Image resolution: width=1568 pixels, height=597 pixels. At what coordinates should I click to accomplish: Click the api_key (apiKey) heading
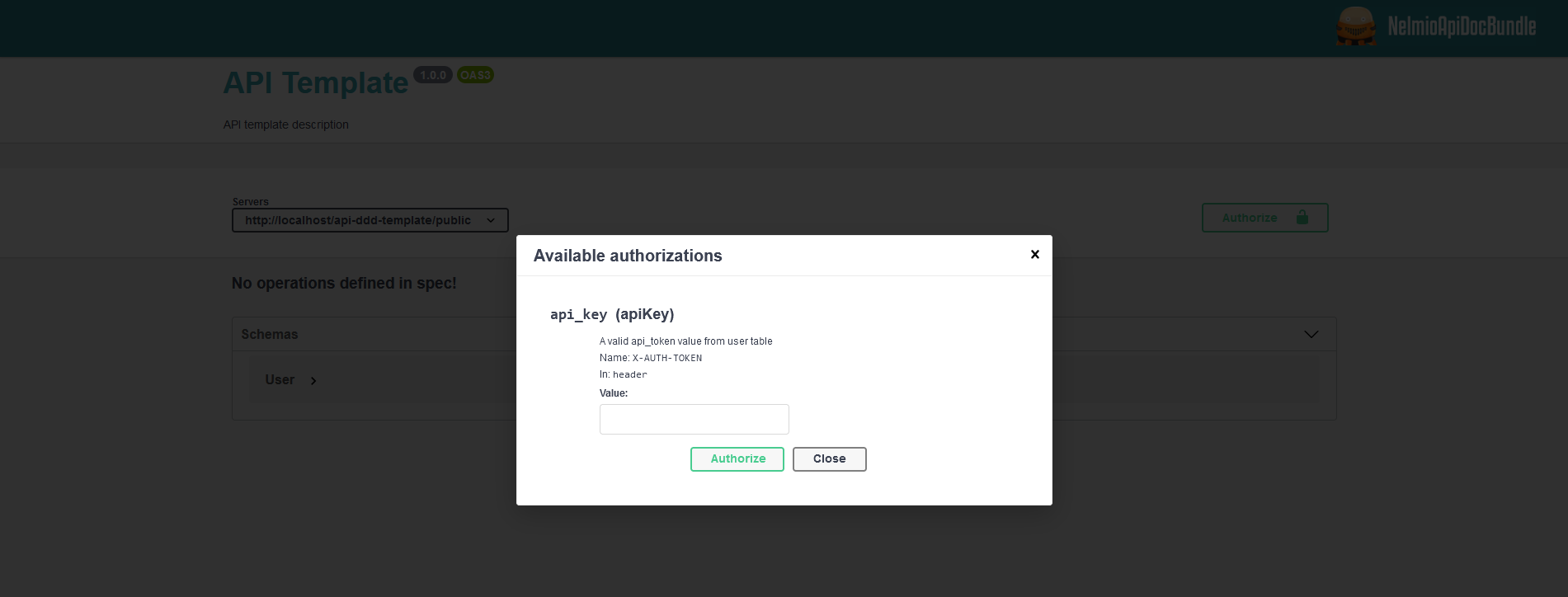612,314
